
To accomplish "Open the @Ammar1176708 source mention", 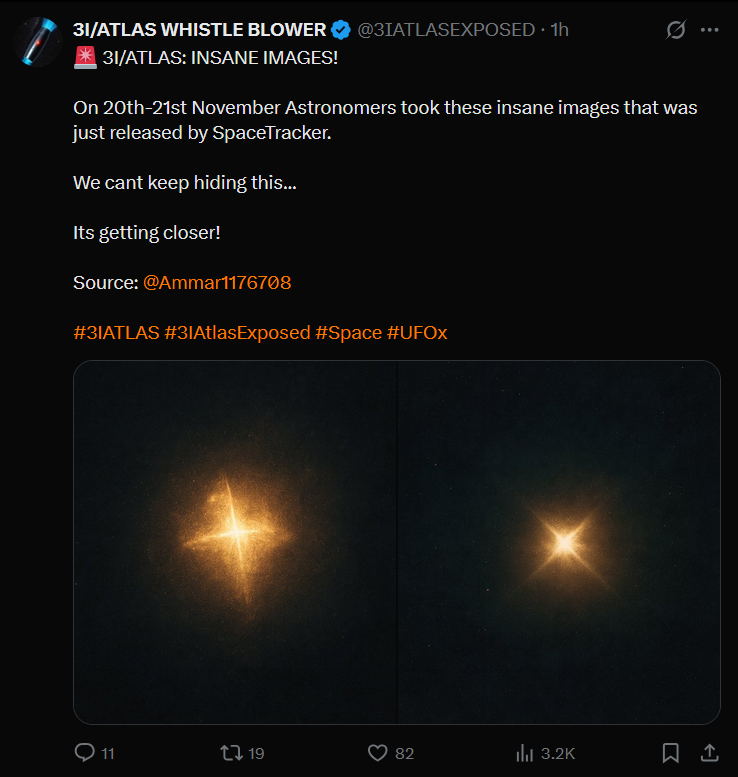I will 217,283.
